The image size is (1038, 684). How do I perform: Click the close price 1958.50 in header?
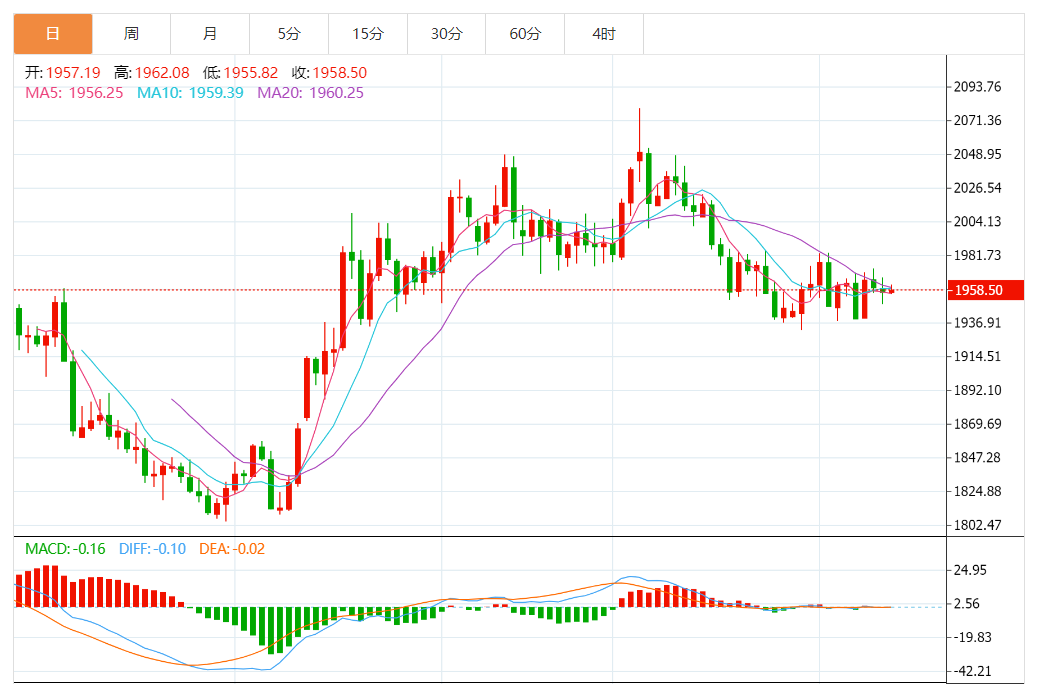point(340,73)
